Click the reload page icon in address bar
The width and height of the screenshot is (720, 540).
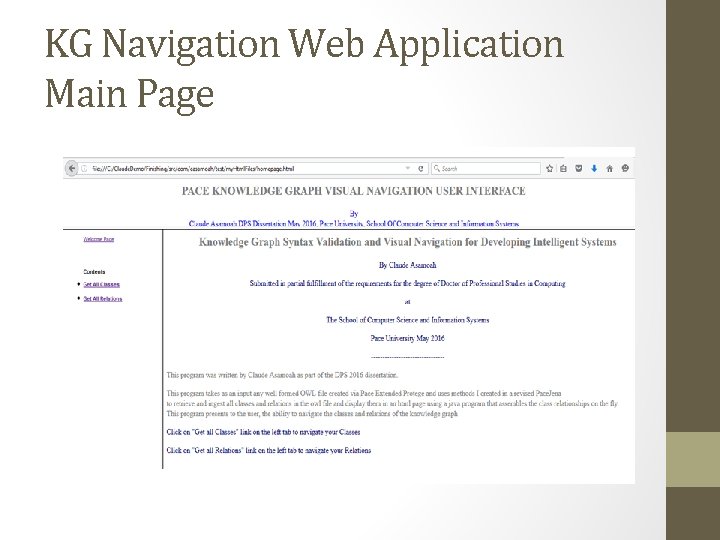(420, 169)
